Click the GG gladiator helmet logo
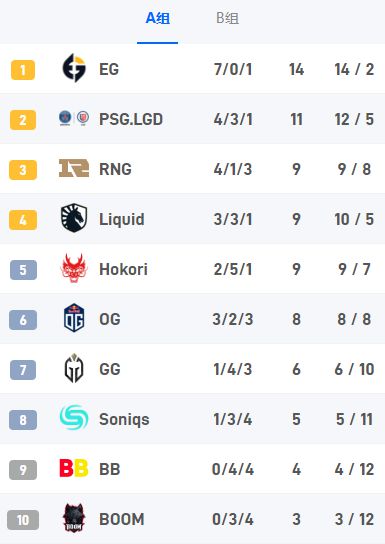The width and height of the screenshot is (385, 544). (x=74, y=368)
